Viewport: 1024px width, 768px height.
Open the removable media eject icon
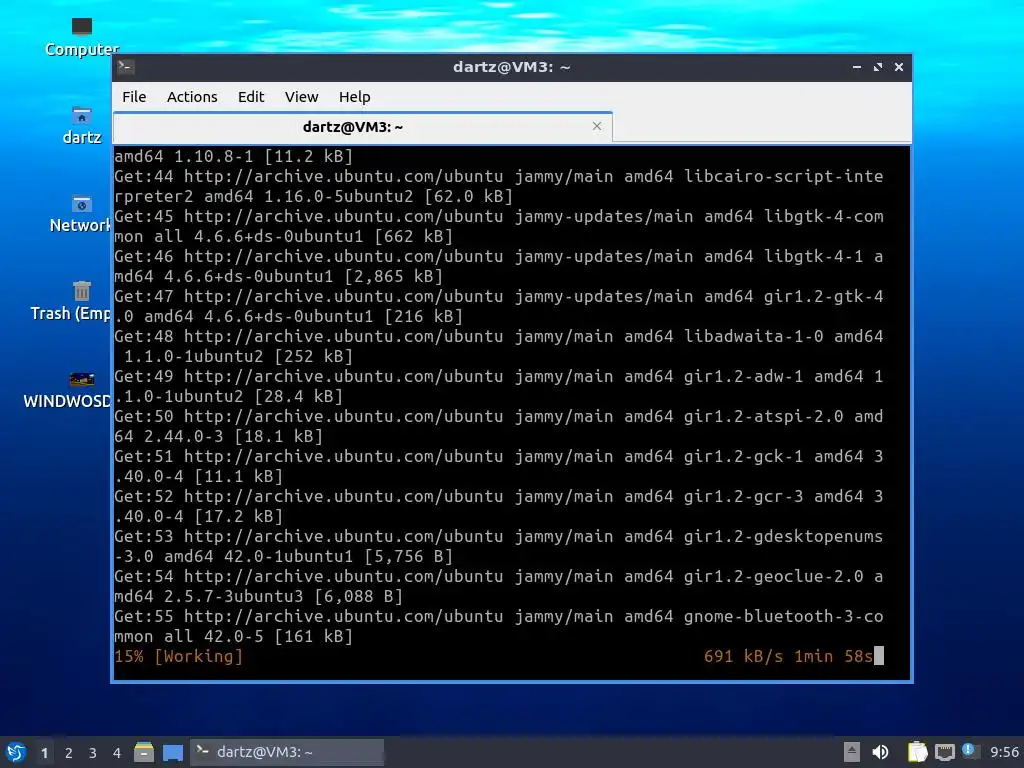tap(852, 752)
